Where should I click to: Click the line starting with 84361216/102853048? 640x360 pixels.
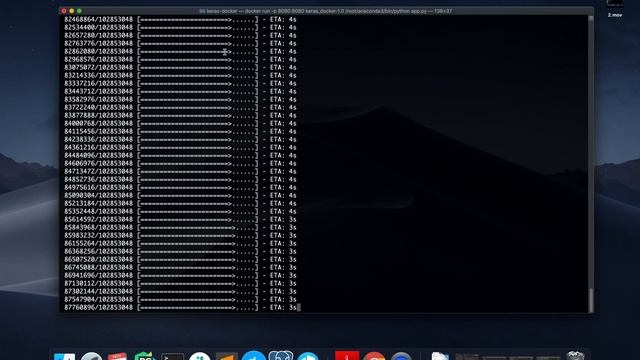coord(180,147)
